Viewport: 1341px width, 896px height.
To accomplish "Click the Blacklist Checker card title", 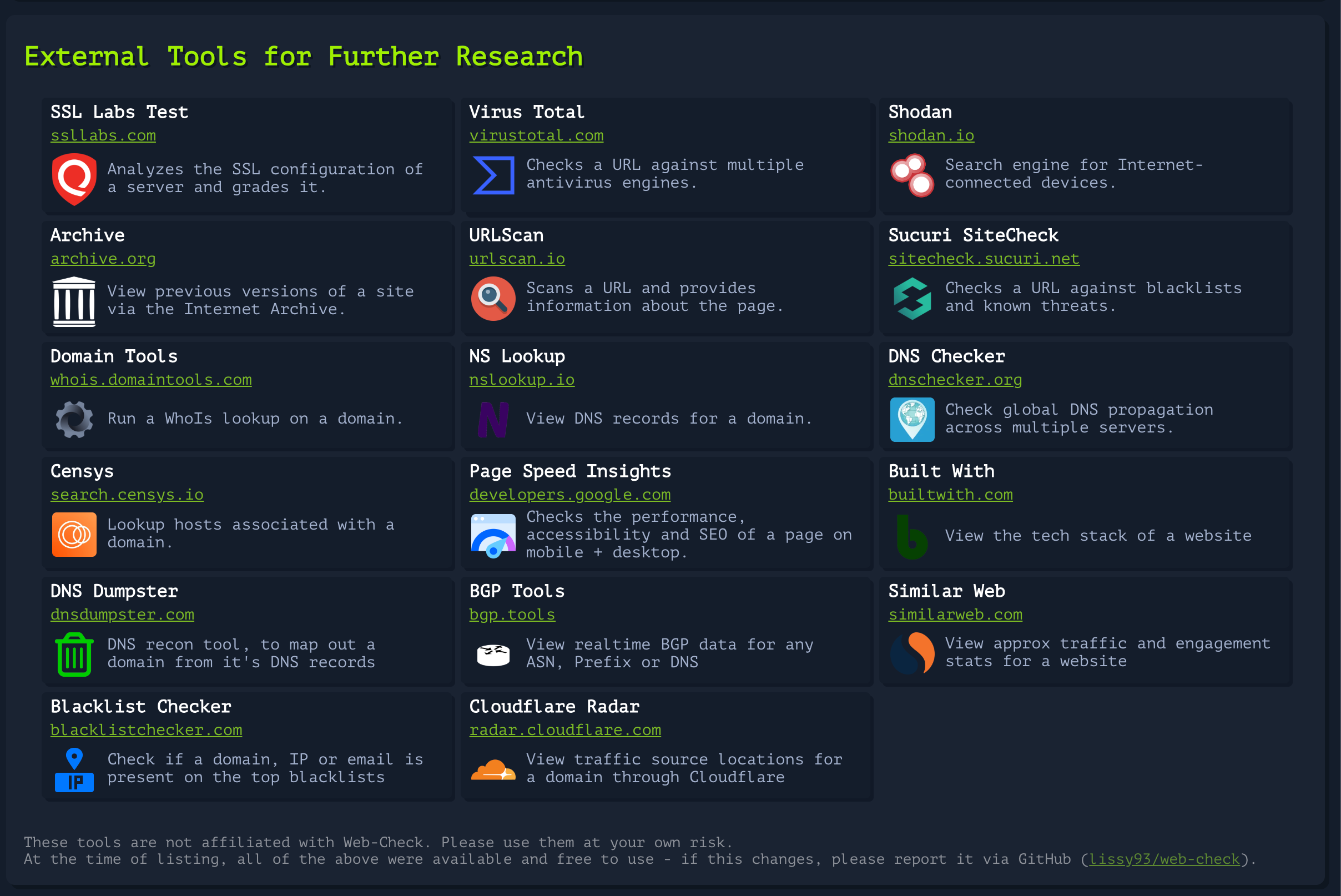I will pyautogui.click(x=140, y=707).
